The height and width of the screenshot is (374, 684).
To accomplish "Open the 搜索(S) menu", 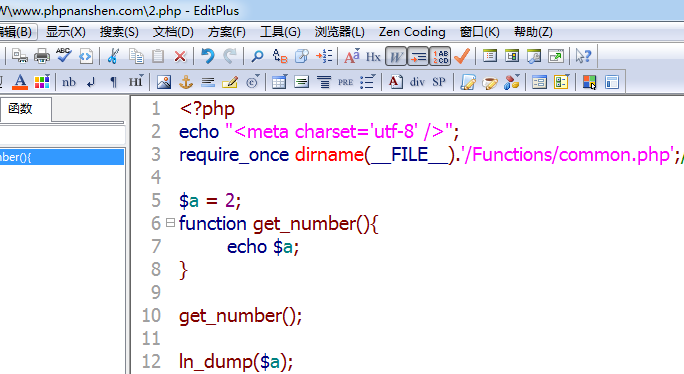I will (x=119, y=32).
